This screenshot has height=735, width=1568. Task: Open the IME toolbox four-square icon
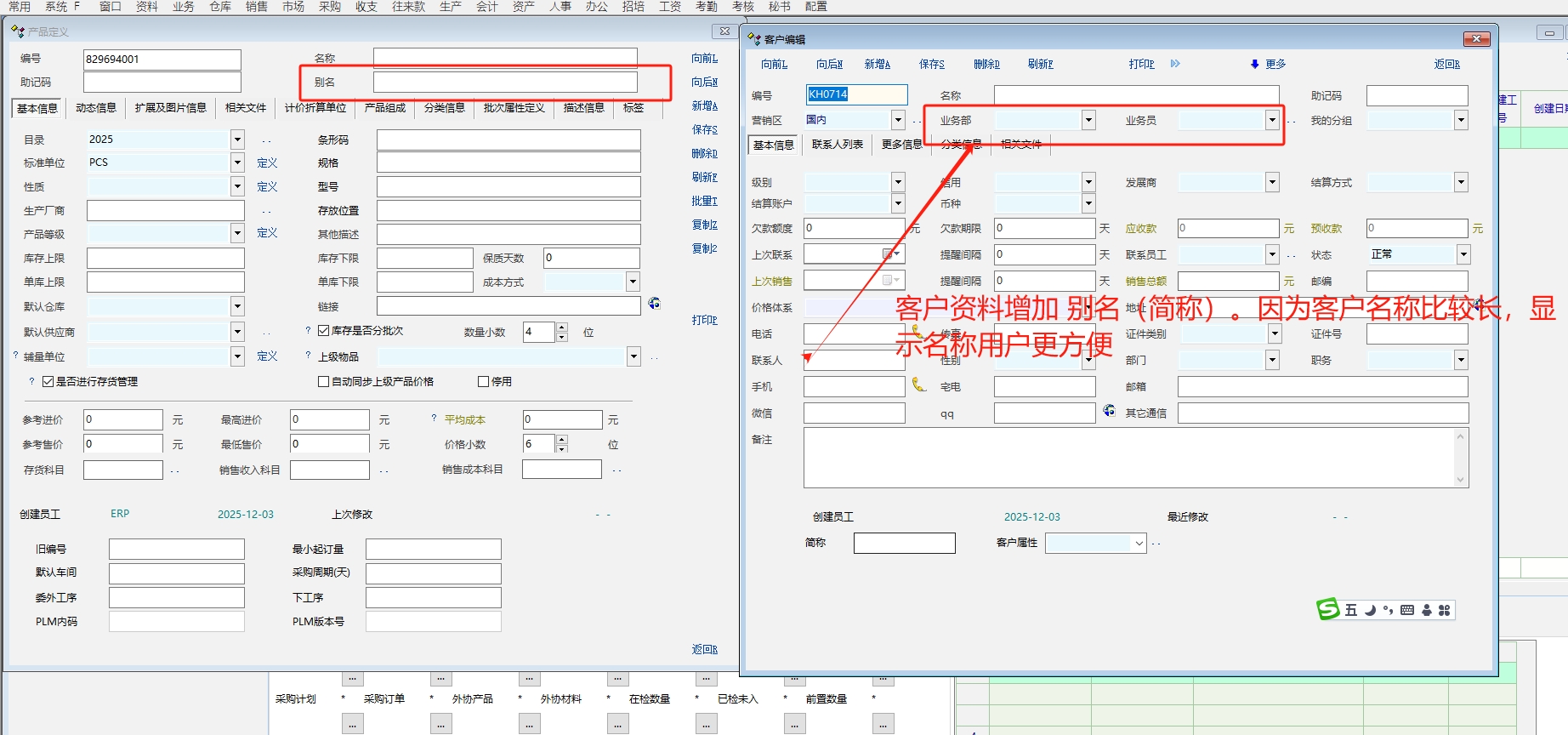[1444, 610]
